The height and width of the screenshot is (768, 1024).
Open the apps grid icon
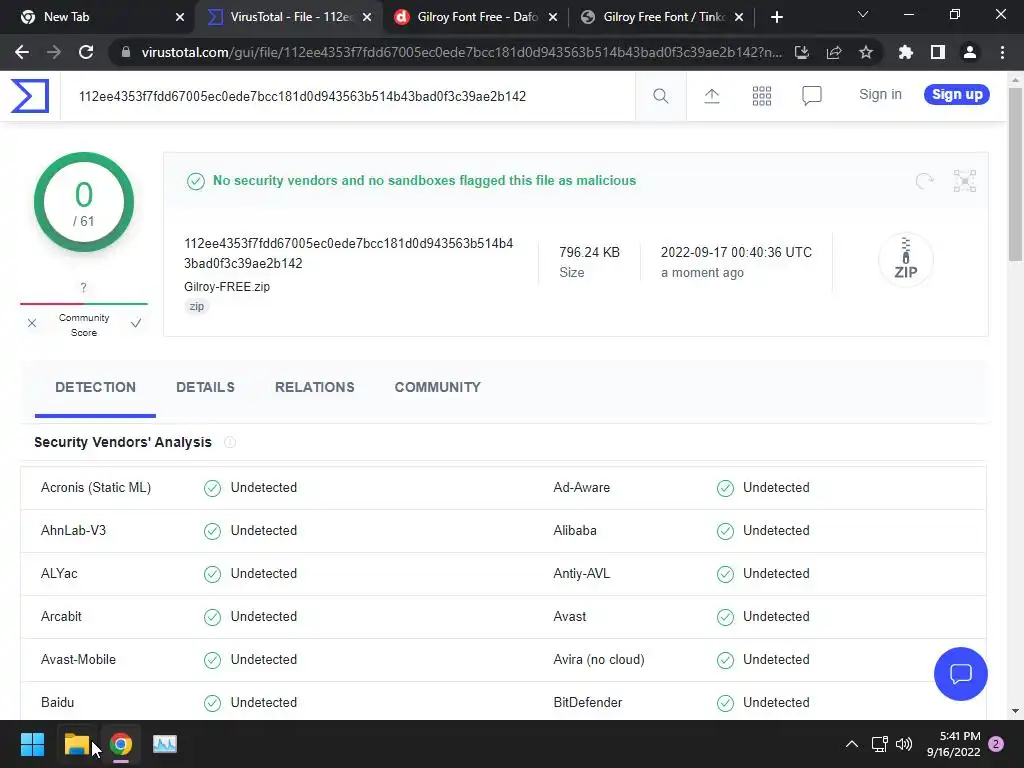(761, 96)
